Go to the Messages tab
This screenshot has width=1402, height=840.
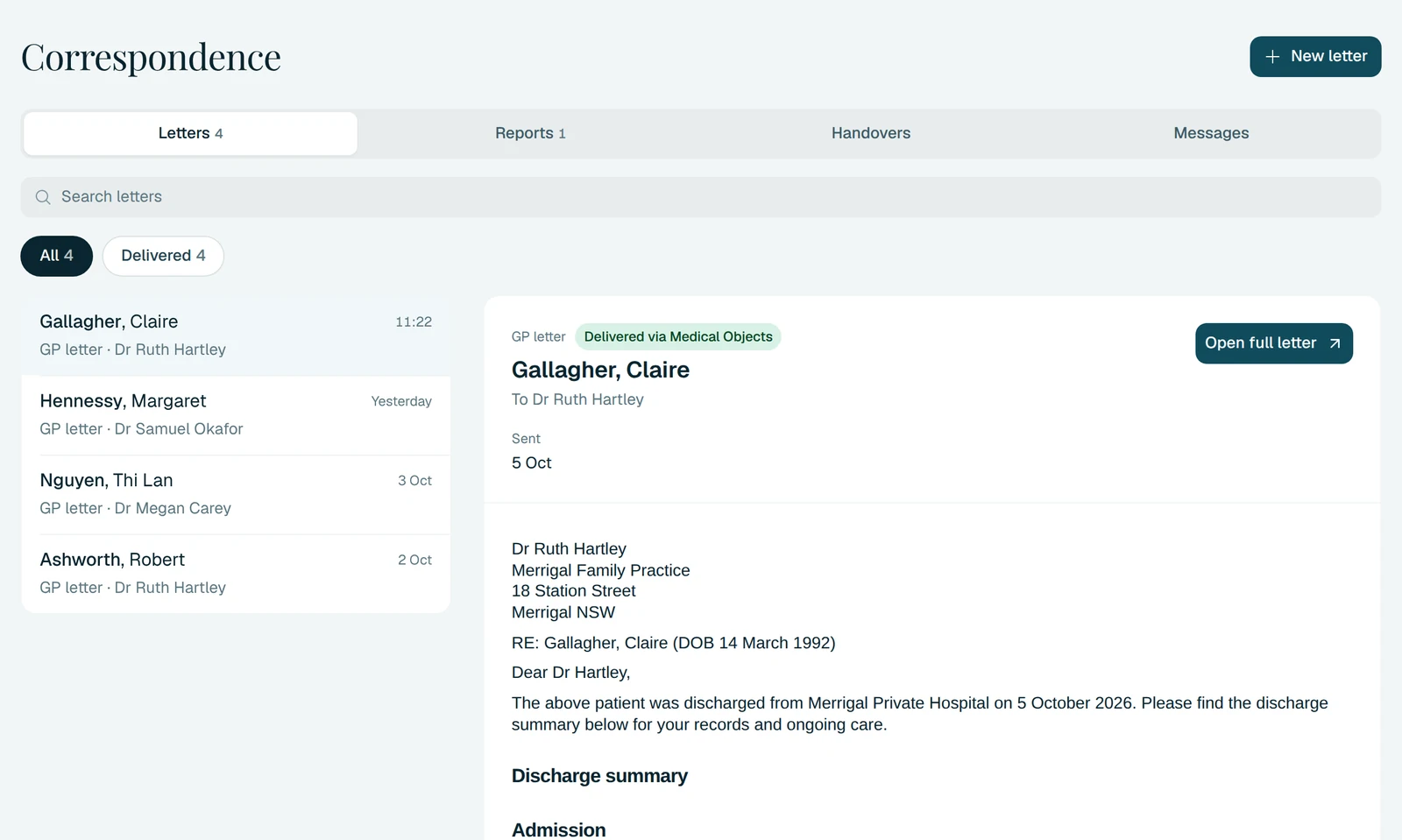[x=1211, y=133]
